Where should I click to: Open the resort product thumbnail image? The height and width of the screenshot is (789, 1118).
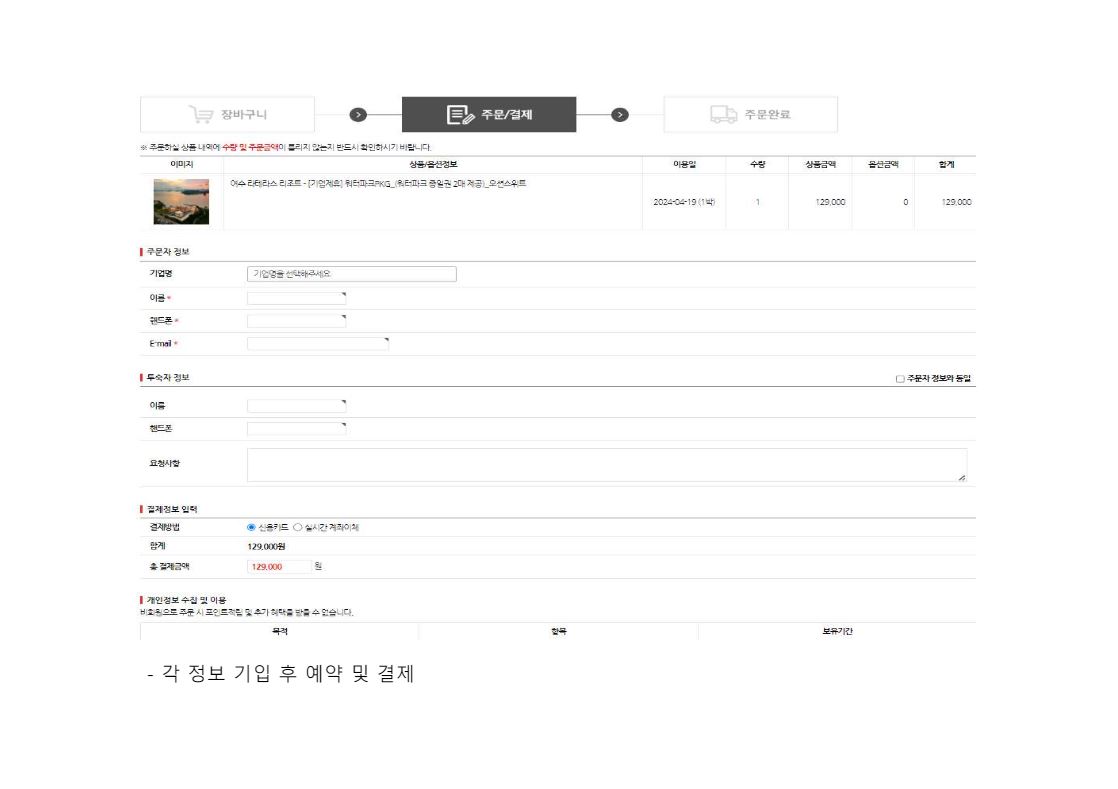181,202
